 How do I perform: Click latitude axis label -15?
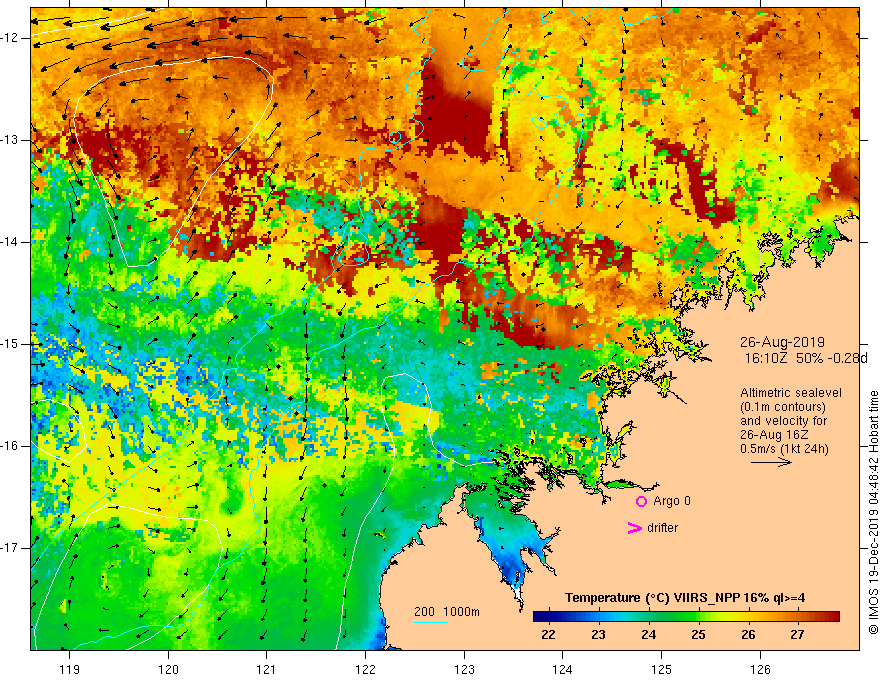tap(11, 344)
